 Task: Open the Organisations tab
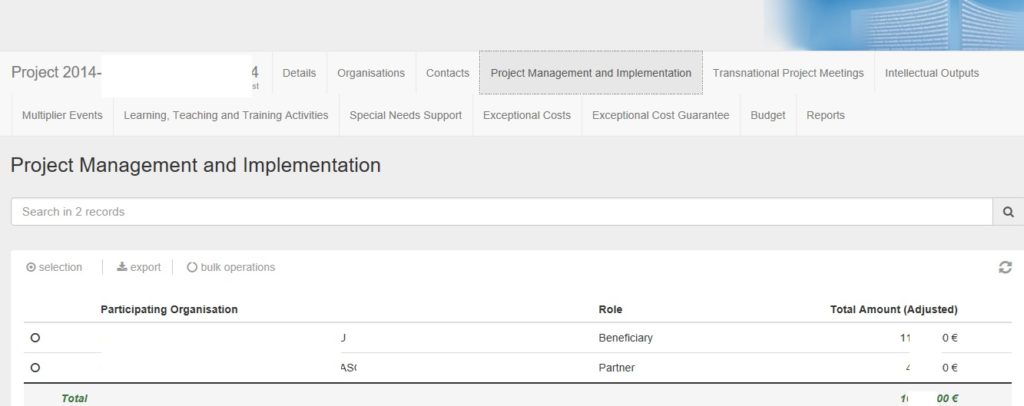click(x=371, y=73)
